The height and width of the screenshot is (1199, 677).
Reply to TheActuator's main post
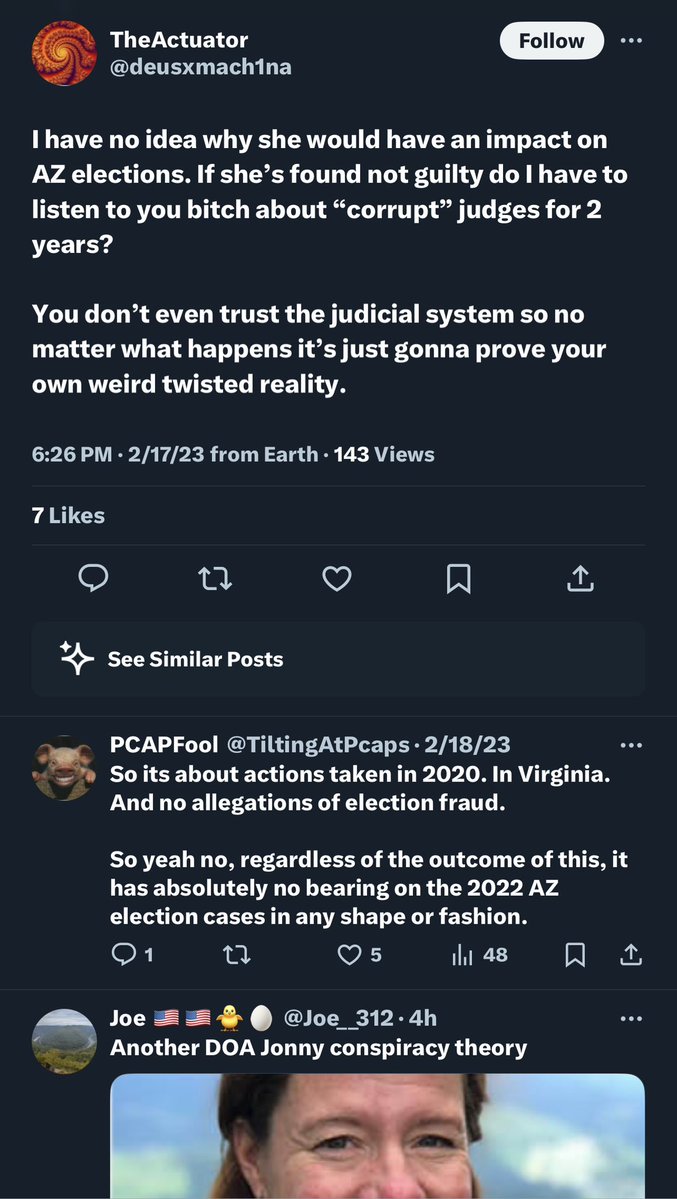(x=92, y=577)
